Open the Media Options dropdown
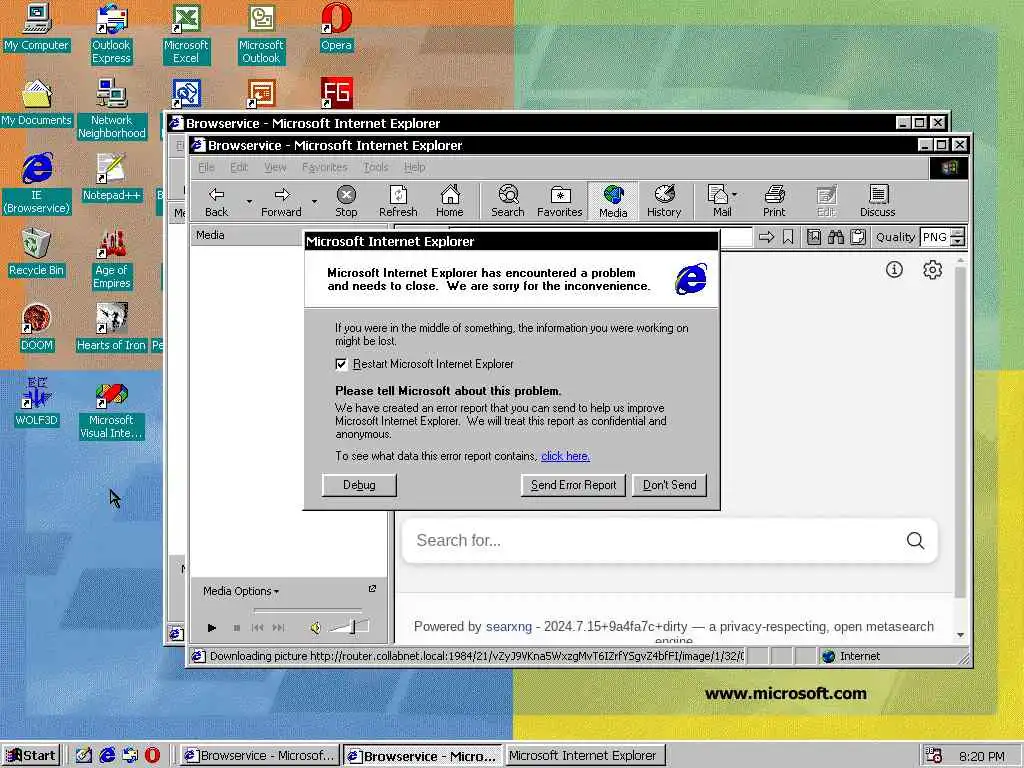 (x=241, y=591)
